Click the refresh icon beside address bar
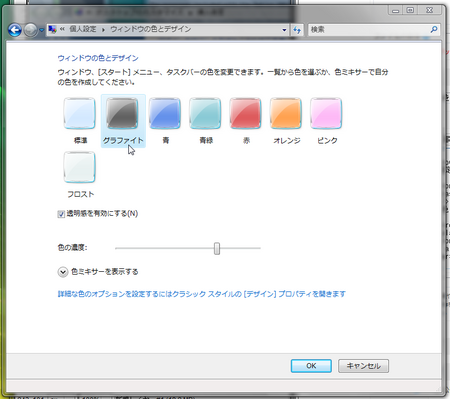Image resolution: width=450 pixels, height=399 pixels. [297, 30]
